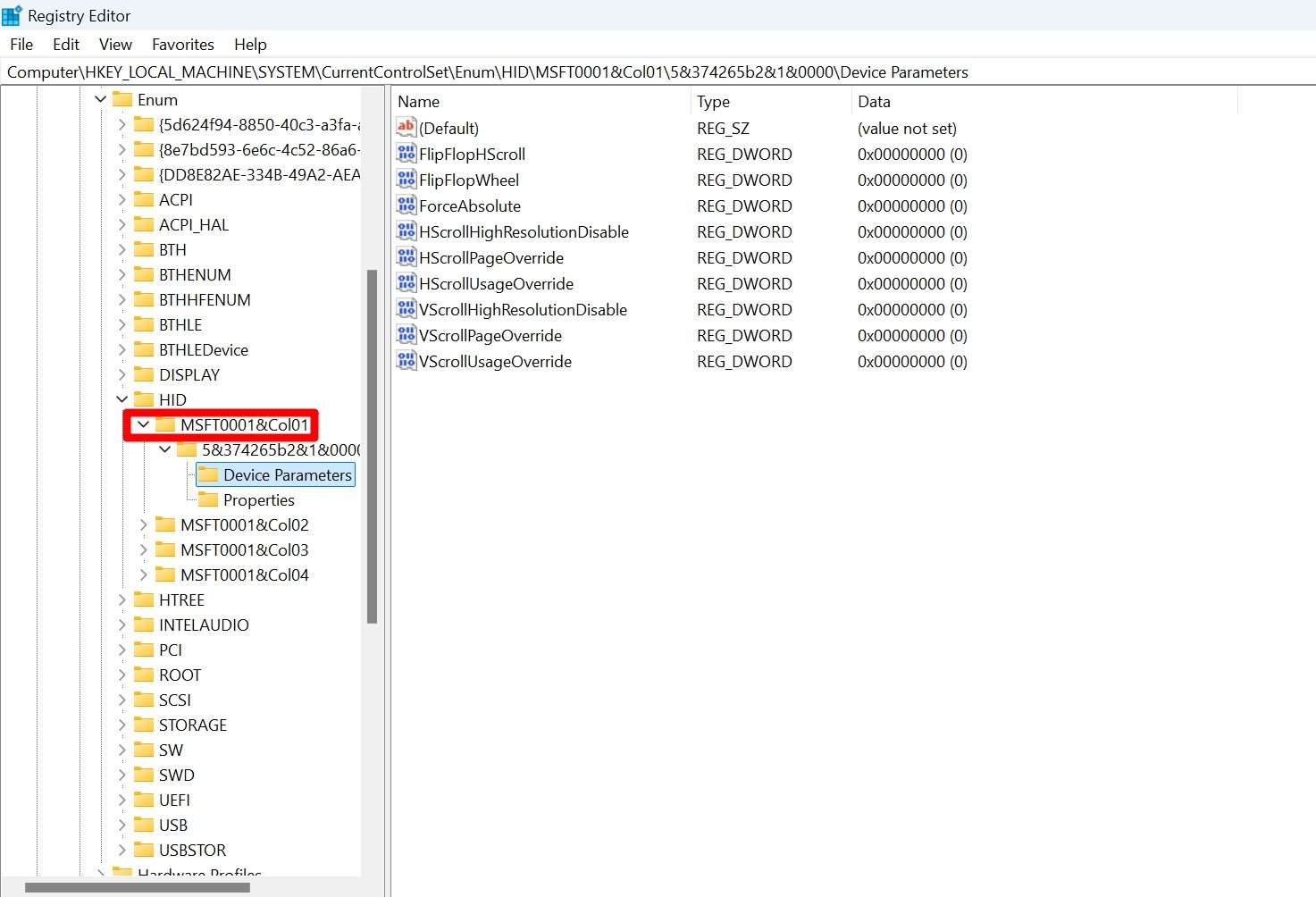Click the HID folder icon

tap(144, 399)
